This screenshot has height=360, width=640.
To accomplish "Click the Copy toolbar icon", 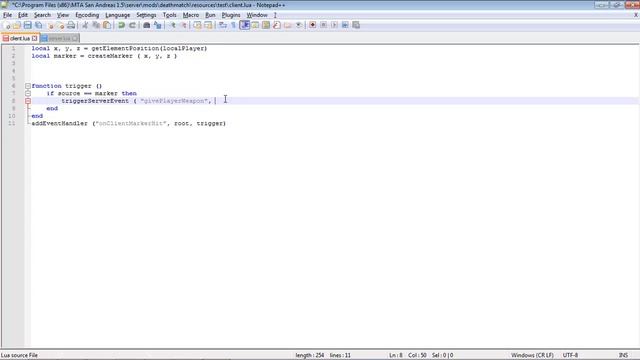I will (x=96, y=25).
